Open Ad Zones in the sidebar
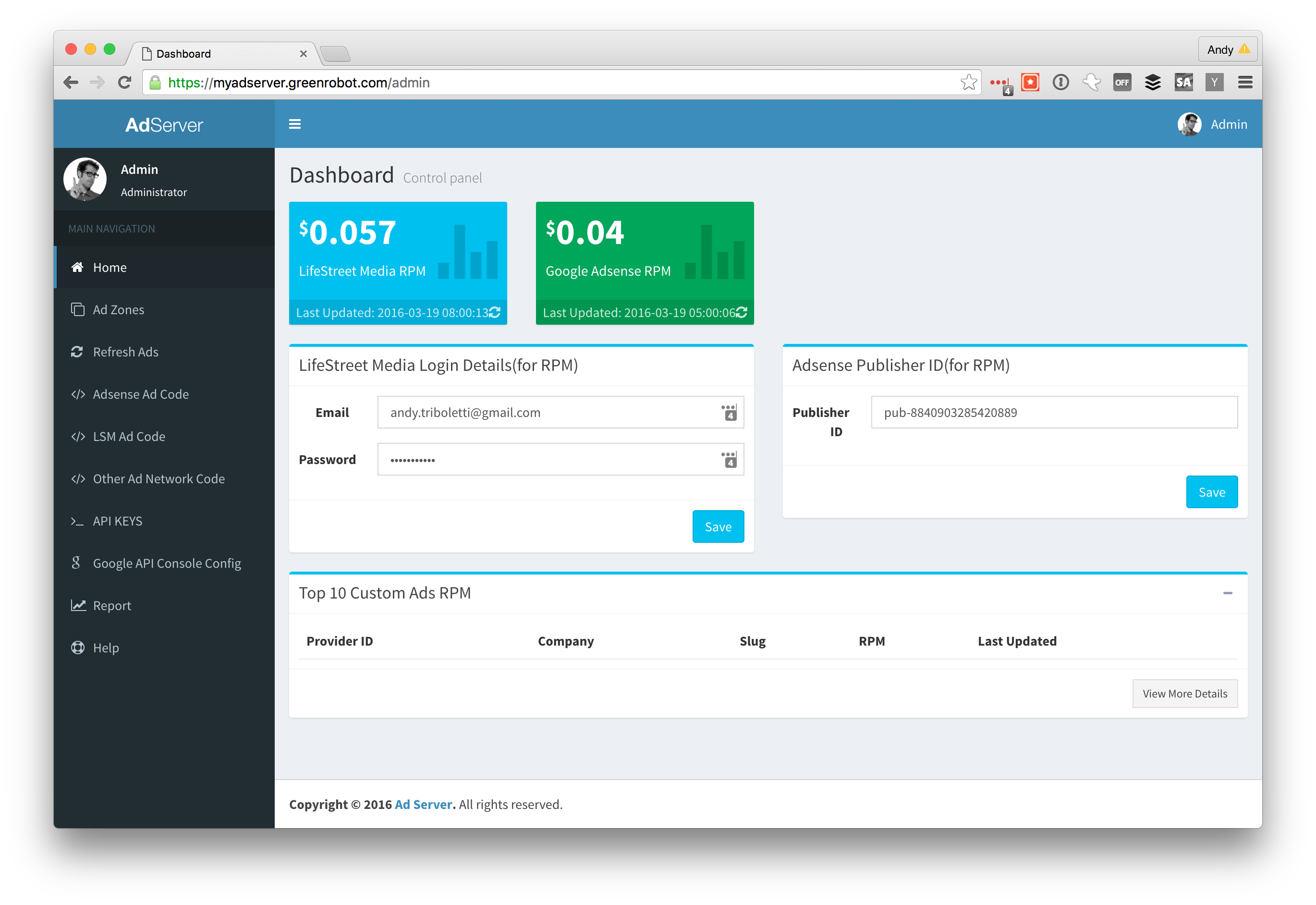The image size is (1316, 905). coord(119,310)
